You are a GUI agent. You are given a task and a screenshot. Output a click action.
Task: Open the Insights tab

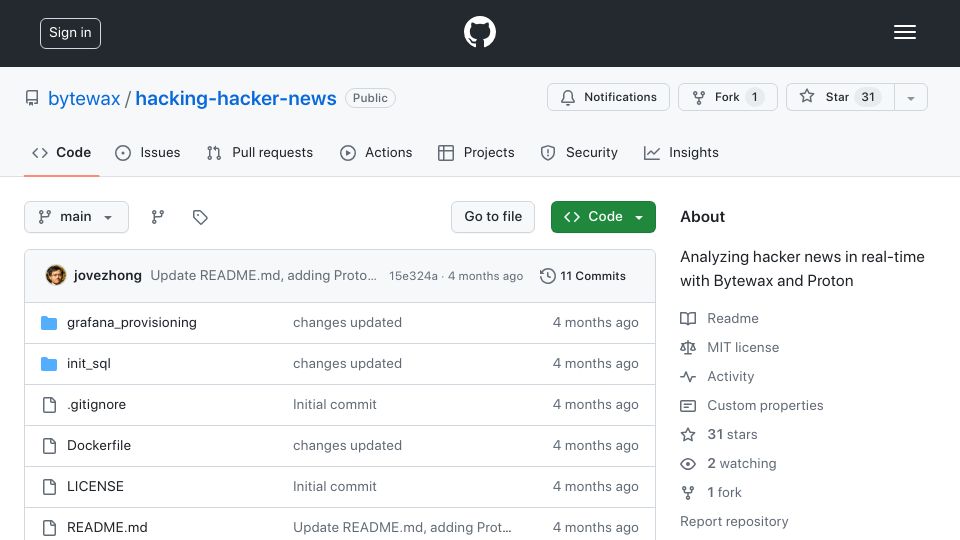[x=681, y=152]
